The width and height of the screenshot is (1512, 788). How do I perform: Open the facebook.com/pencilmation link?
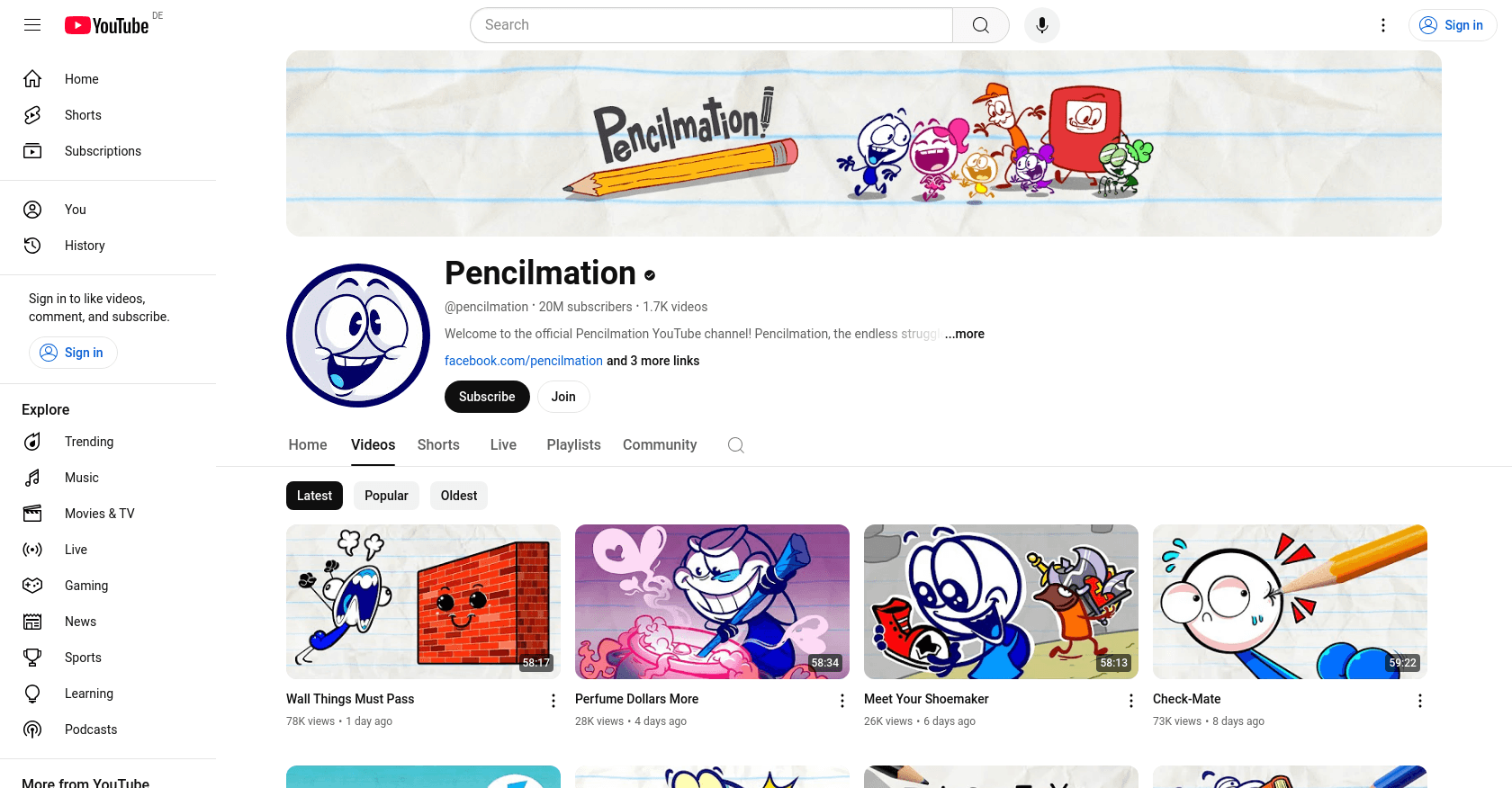524,361
